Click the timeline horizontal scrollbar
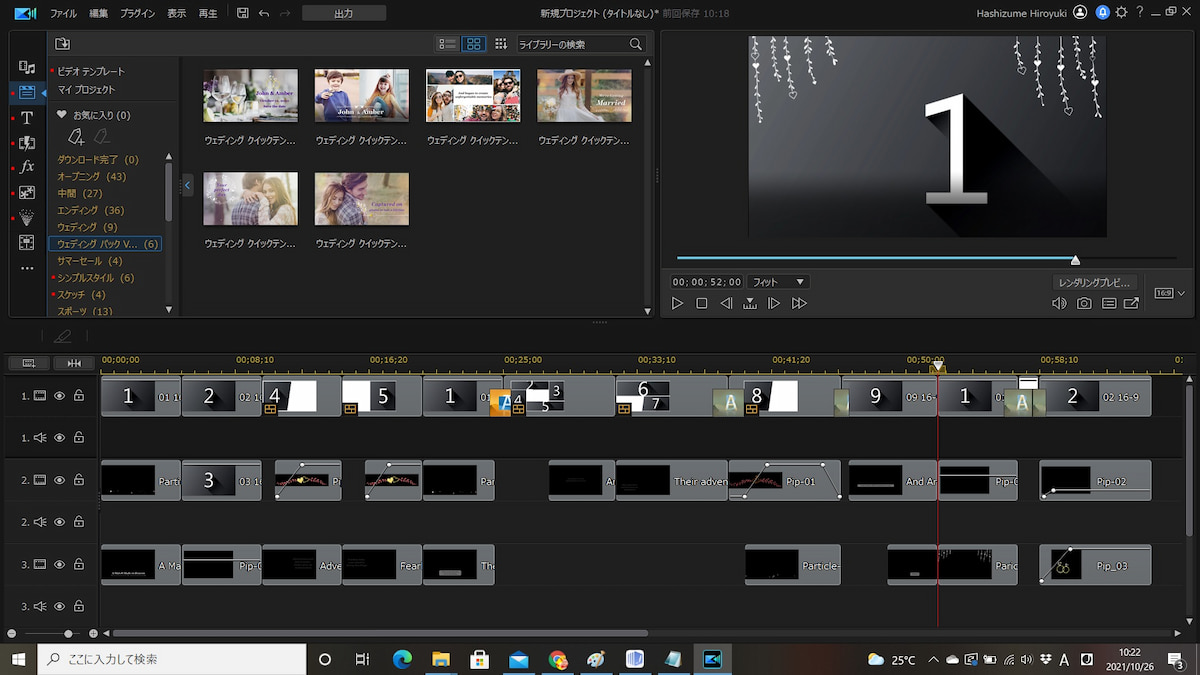Screen dimensions: 1200x675 (380, 633)
